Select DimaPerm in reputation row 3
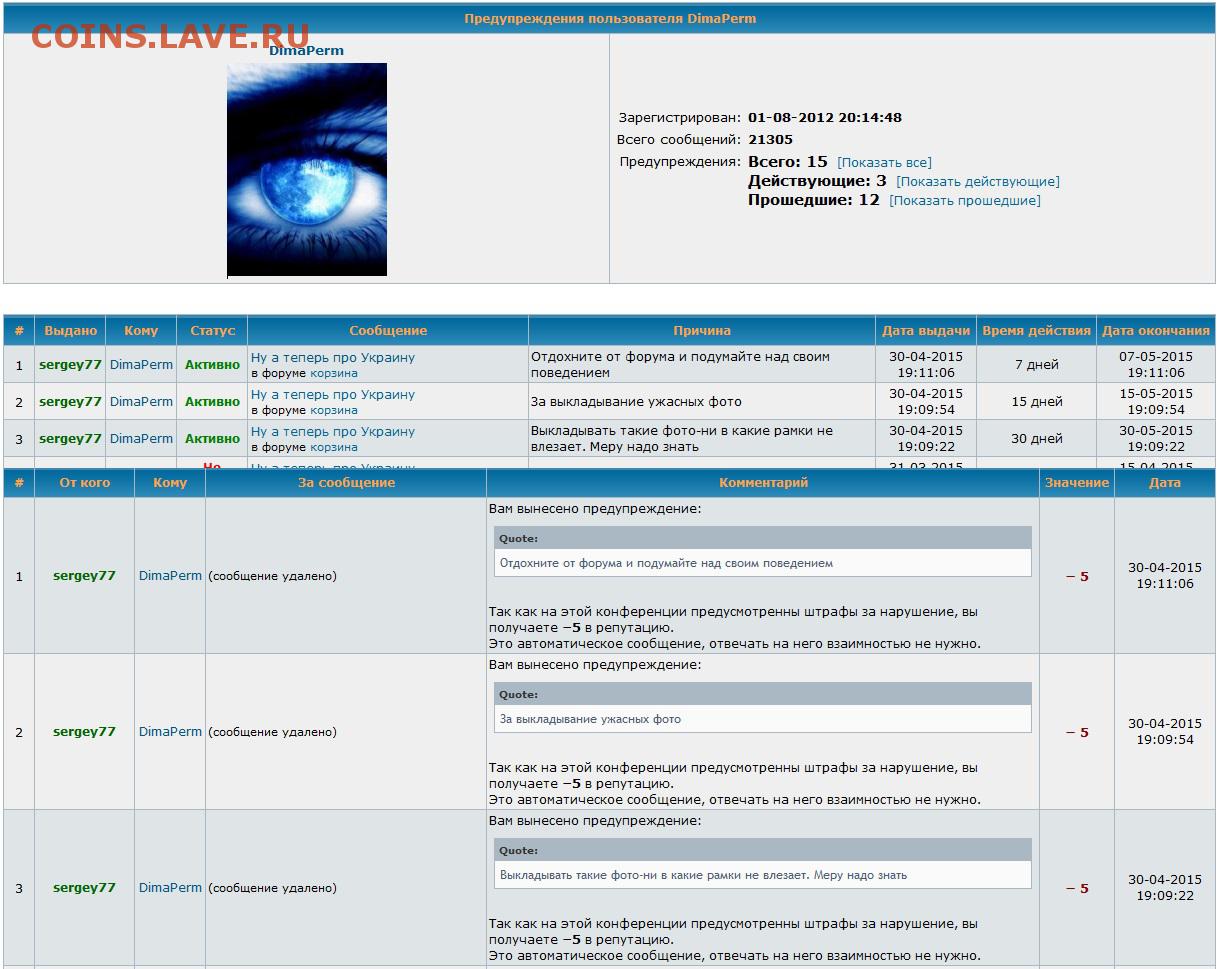 (x=170, y=888)
